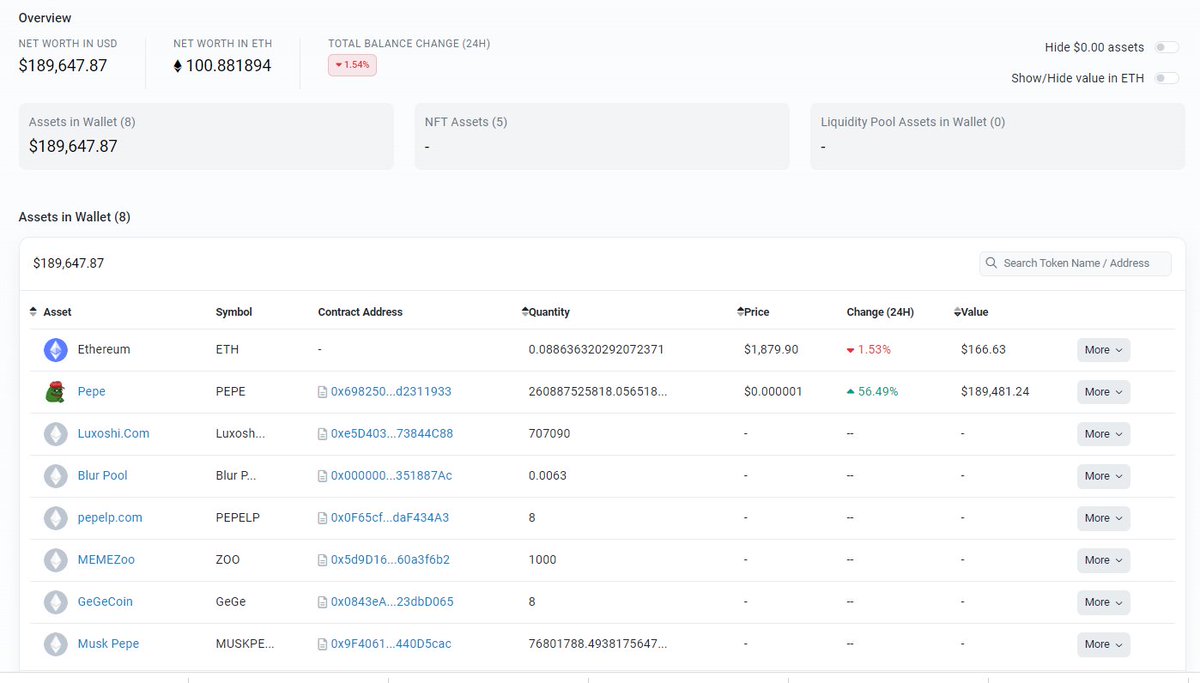Sort table by Quantity column
Image resolution: width=1200 pixels, height=683 pixels.
click(548, 312)
